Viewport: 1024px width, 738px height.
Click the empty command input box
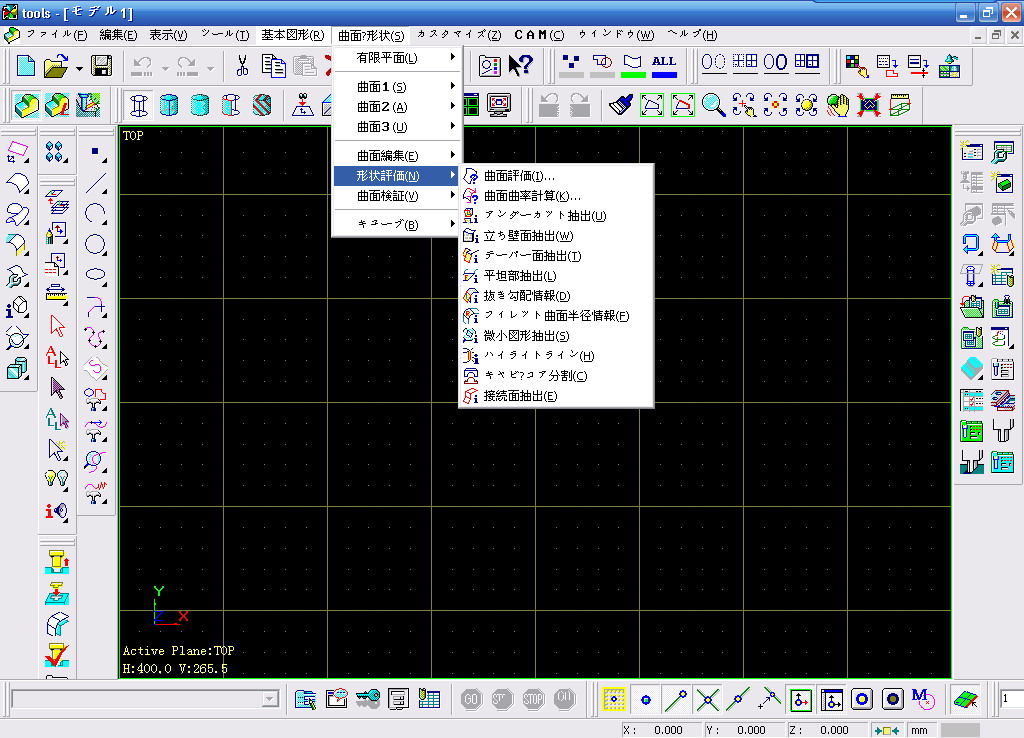pos(137,699)
